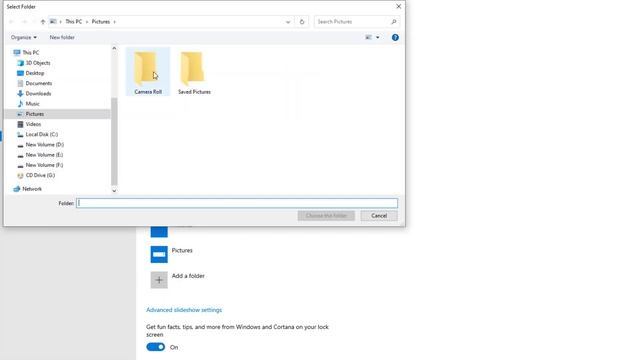Expand the address bar history dropdown
Screen dimensions: 640x360
pos(288,22)
